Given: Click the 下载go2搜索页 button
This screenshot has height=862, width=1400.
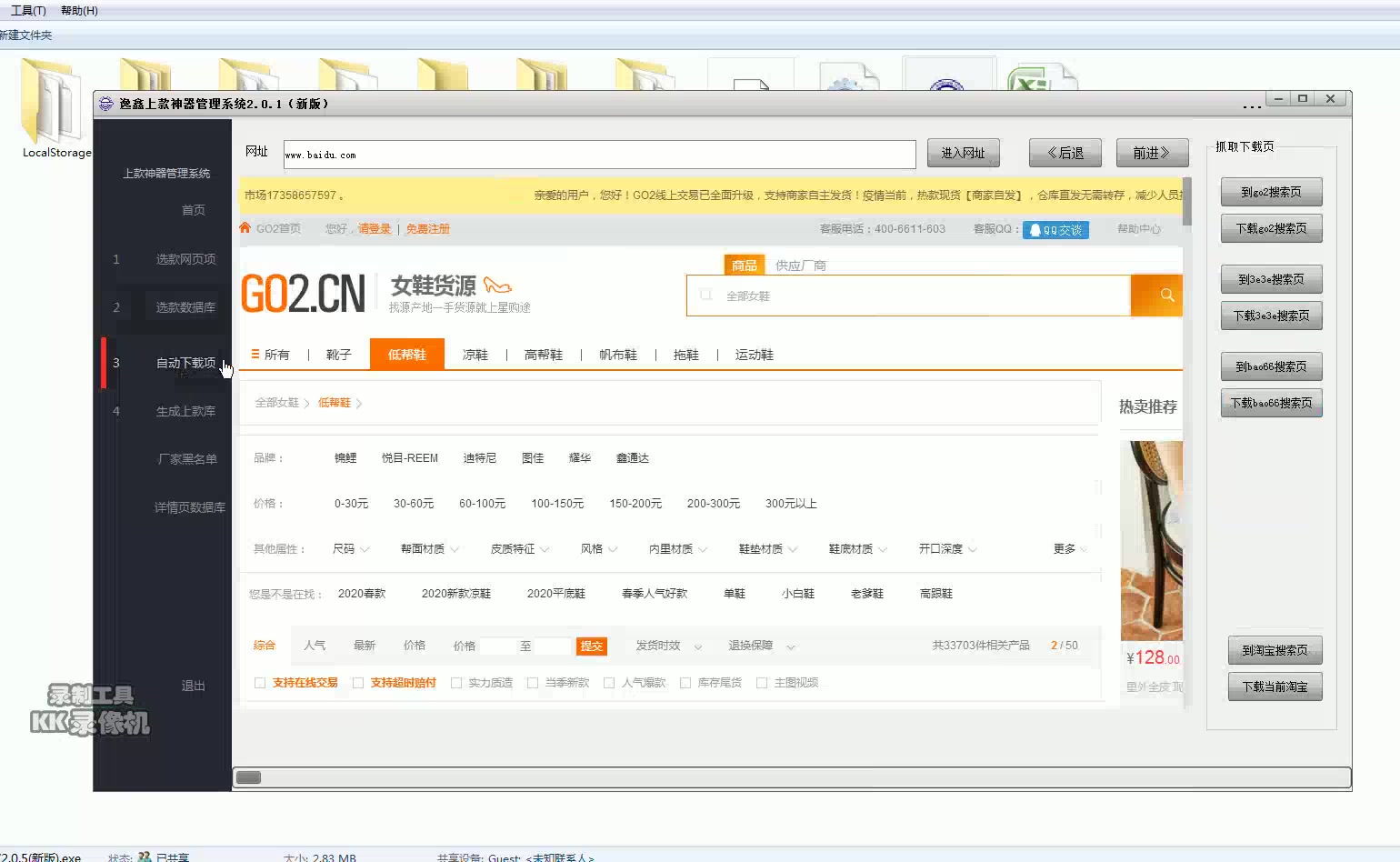Looking at the screenshot, I should (1271, 228).
